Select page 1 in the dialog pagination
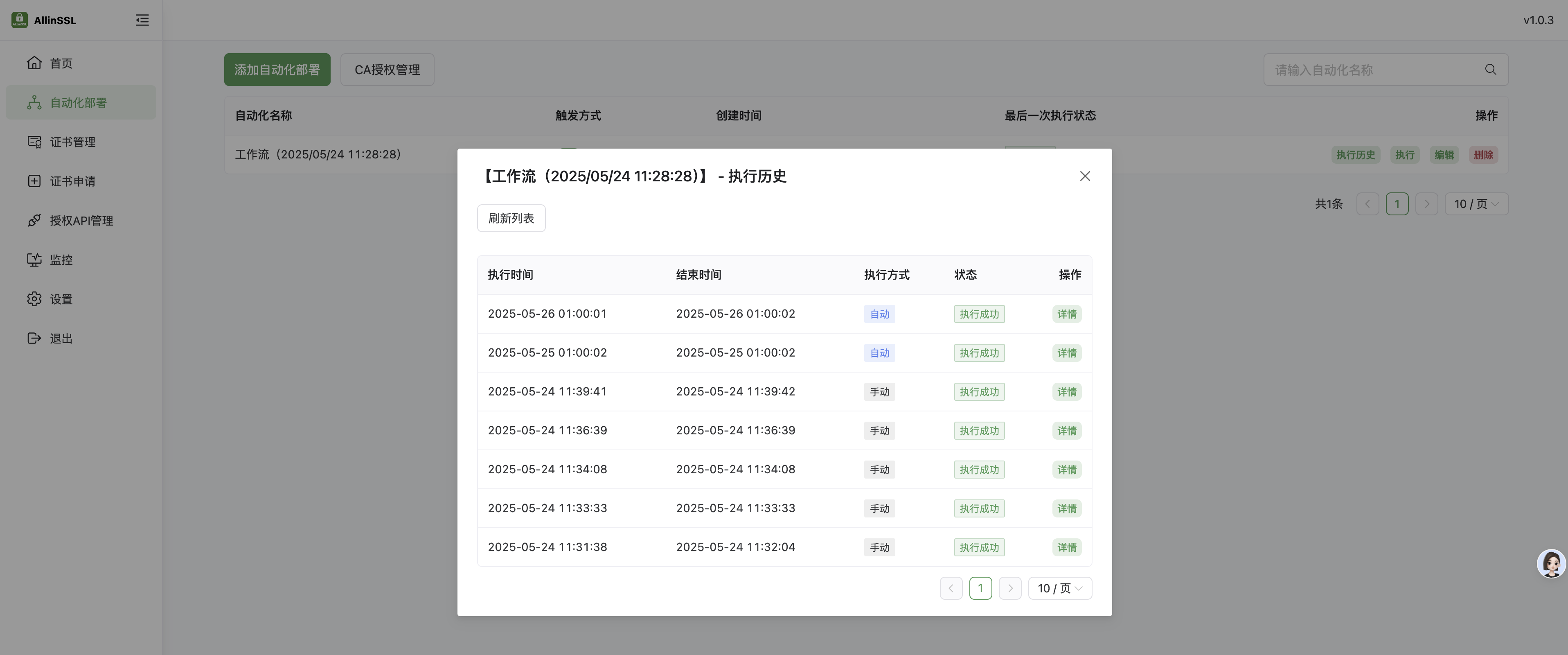Viewport: 1568px width, 655px height. click(x=980, y=588)
